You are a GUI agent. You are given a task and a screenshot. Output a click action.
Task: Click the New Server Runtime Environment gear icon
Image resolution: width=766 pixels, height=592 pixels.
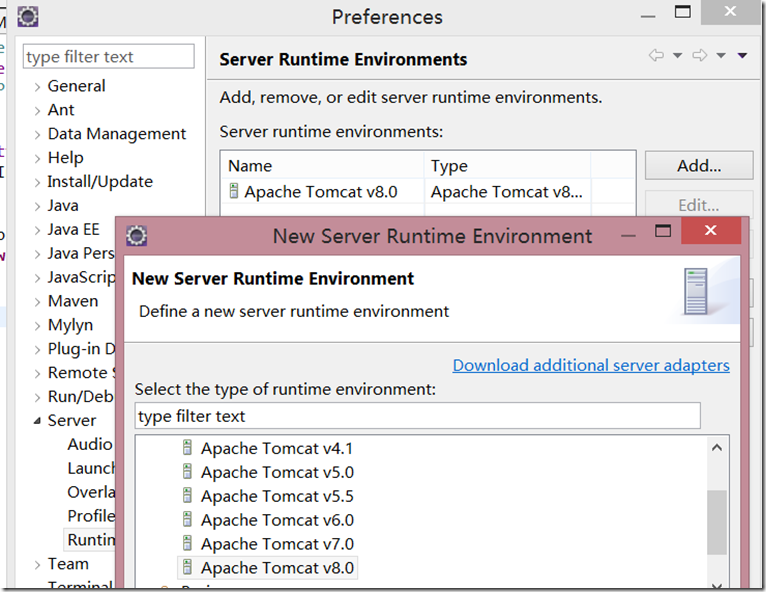[x=136, y=236]
